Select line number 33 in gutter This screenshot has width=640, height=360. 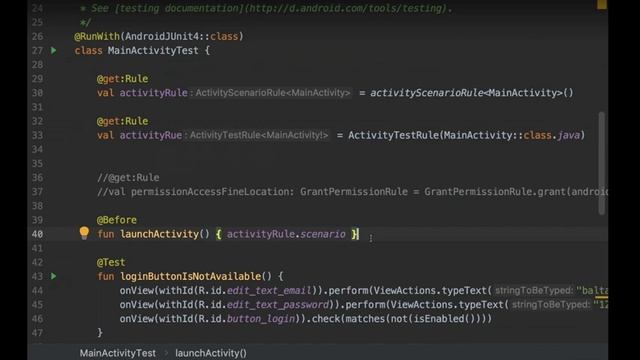(x=37, y=136)
